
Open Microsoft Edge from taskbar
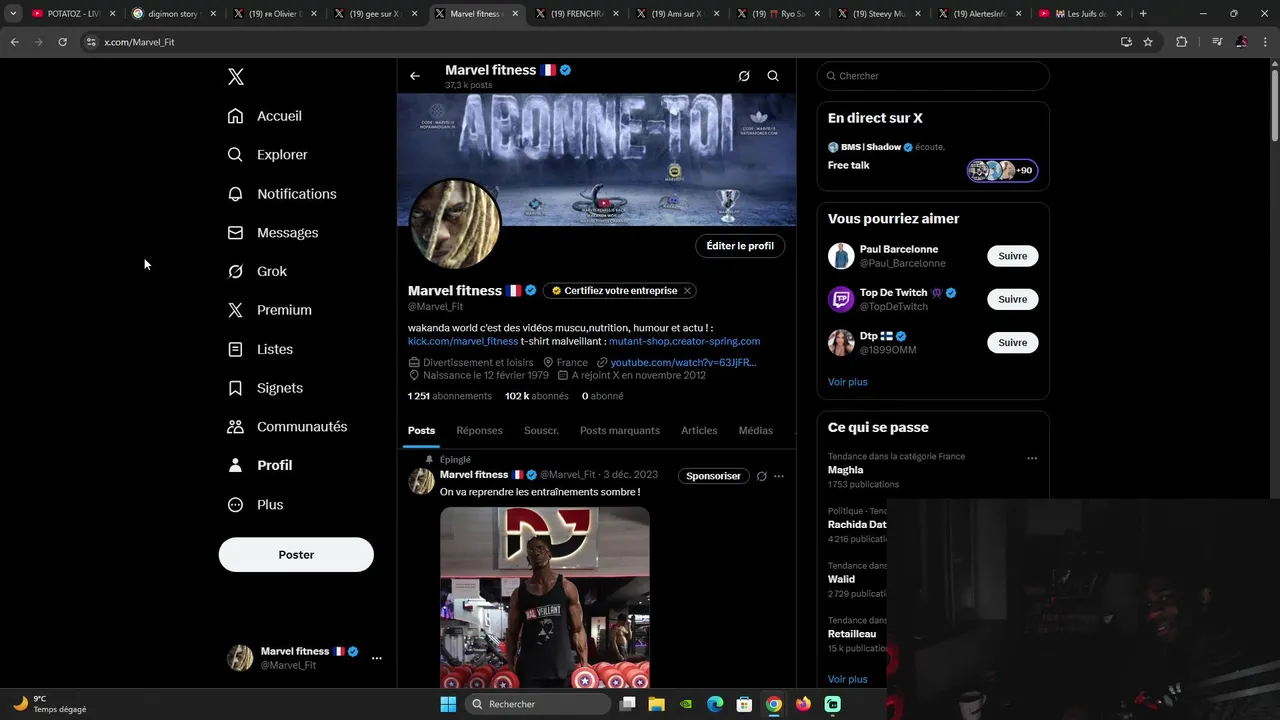pos(715,704)
